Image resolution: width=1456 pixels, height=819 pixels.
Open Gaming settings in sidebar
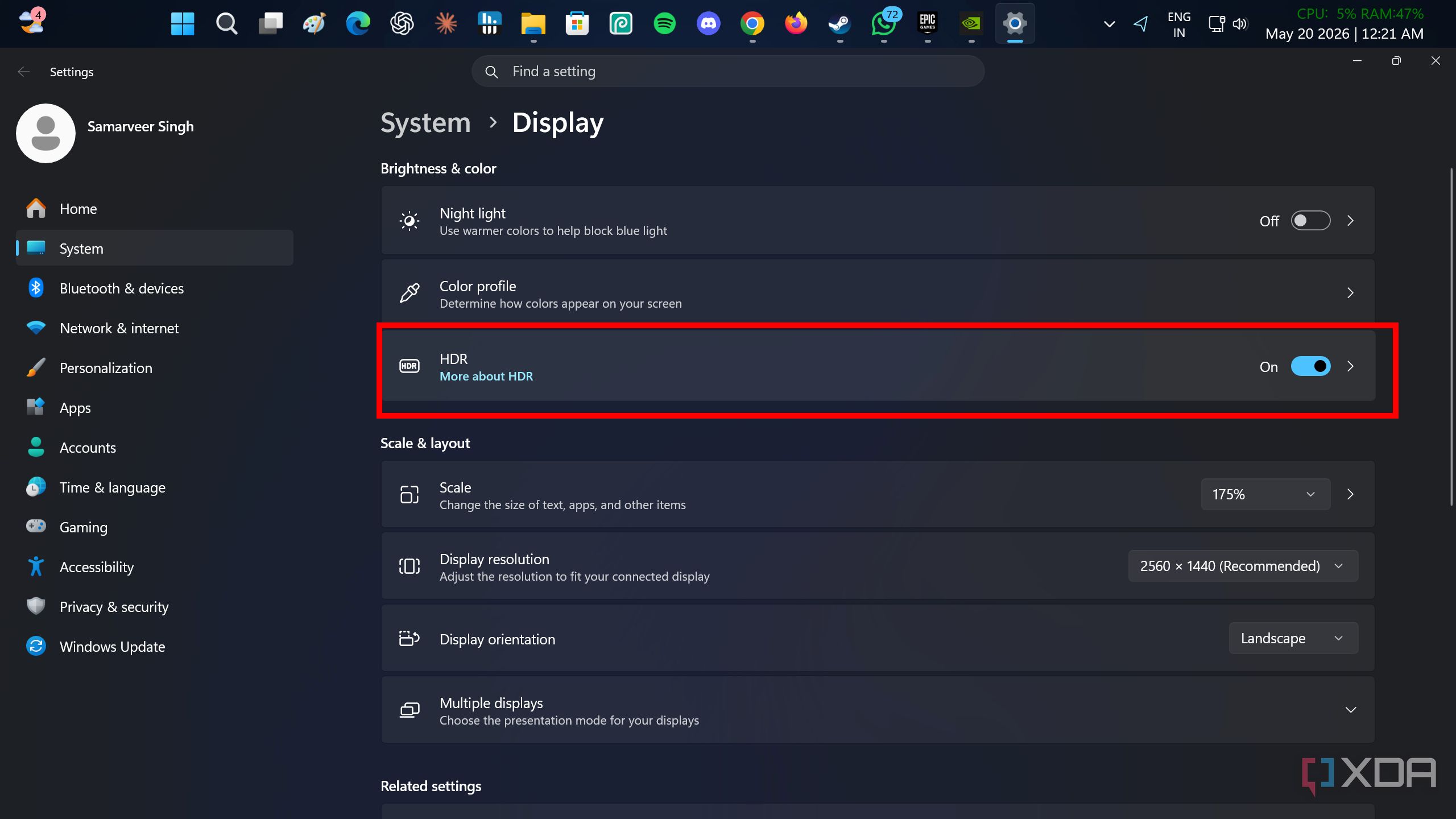[x=155, y=527]
